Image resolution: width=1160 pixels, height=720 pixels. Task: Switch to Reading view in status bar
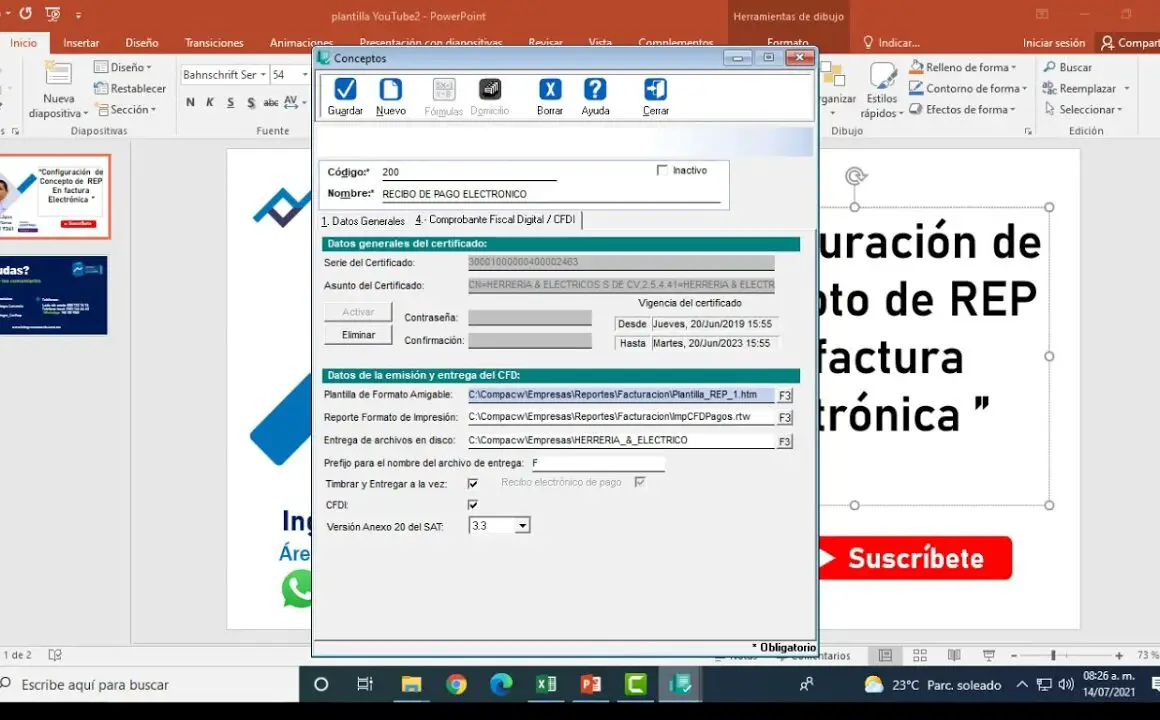[954, 656]
